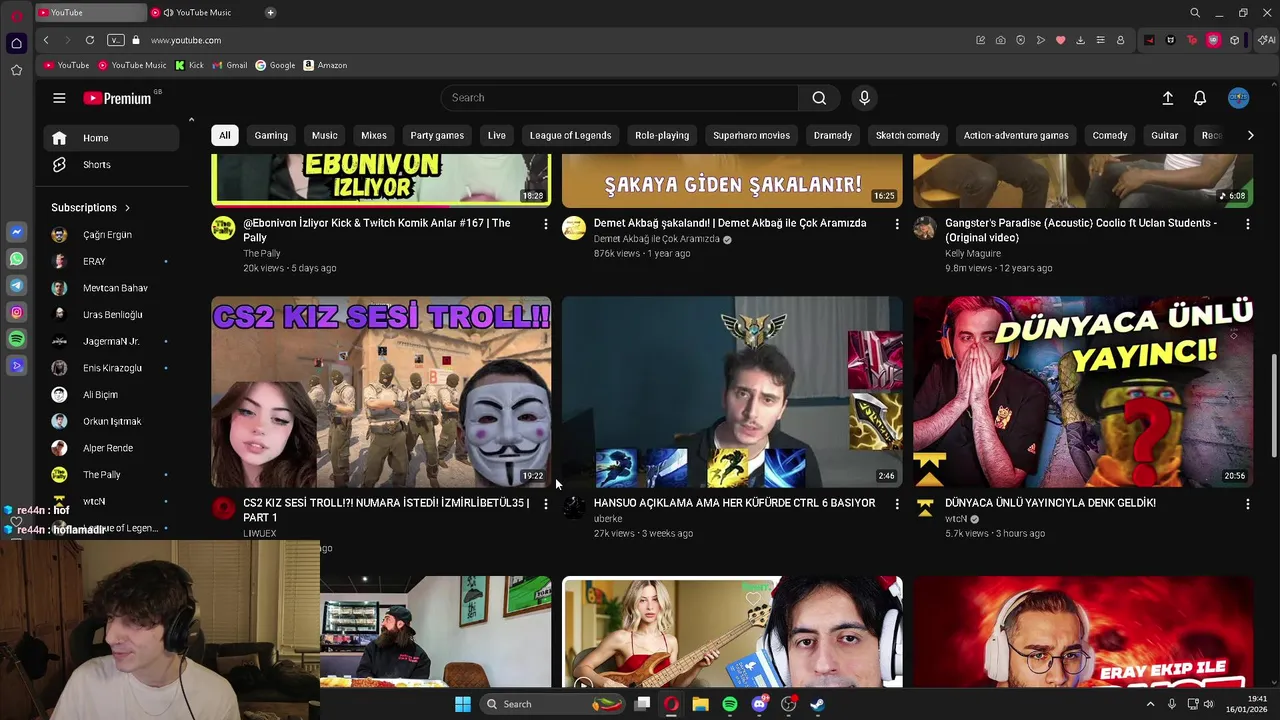Viewport: 1280px width, 720px height.
Task: Open a new browser tab
Action: pyautogui.click(x=270, y=13)
